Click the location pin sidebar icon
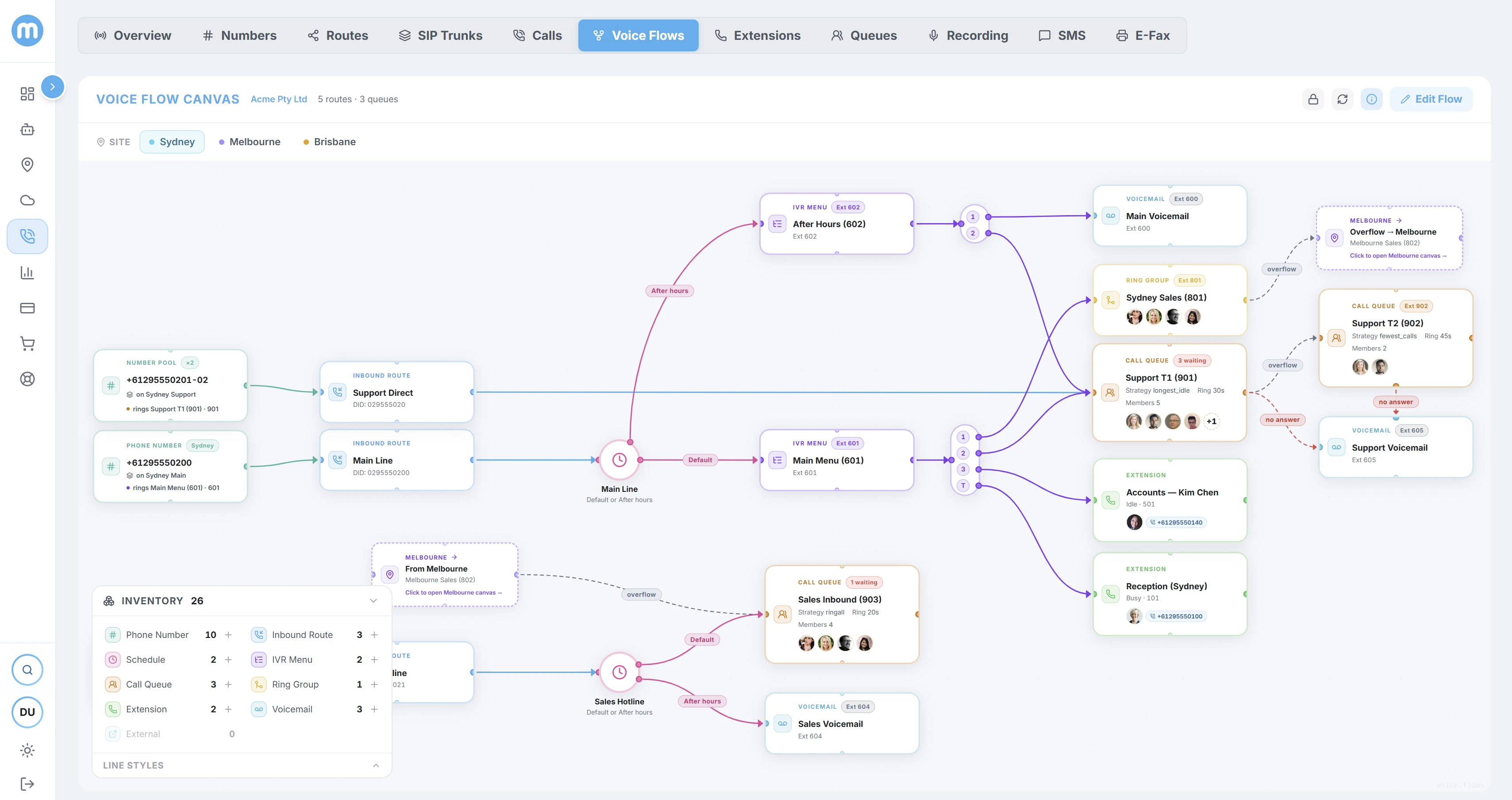Viewport: 1512px width, 800px height. 27,164
